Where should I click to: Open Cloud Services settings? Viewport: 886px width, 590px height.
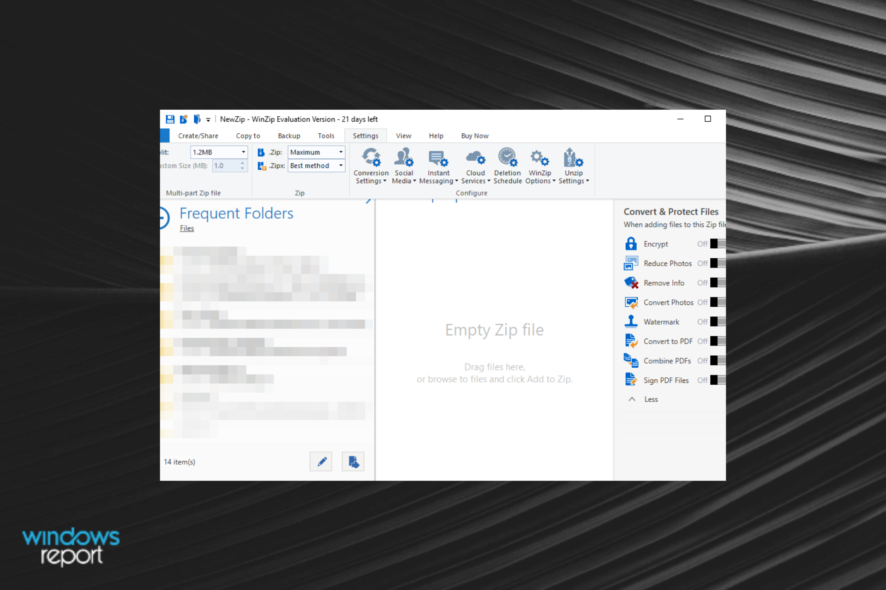(x=475, y=166)
